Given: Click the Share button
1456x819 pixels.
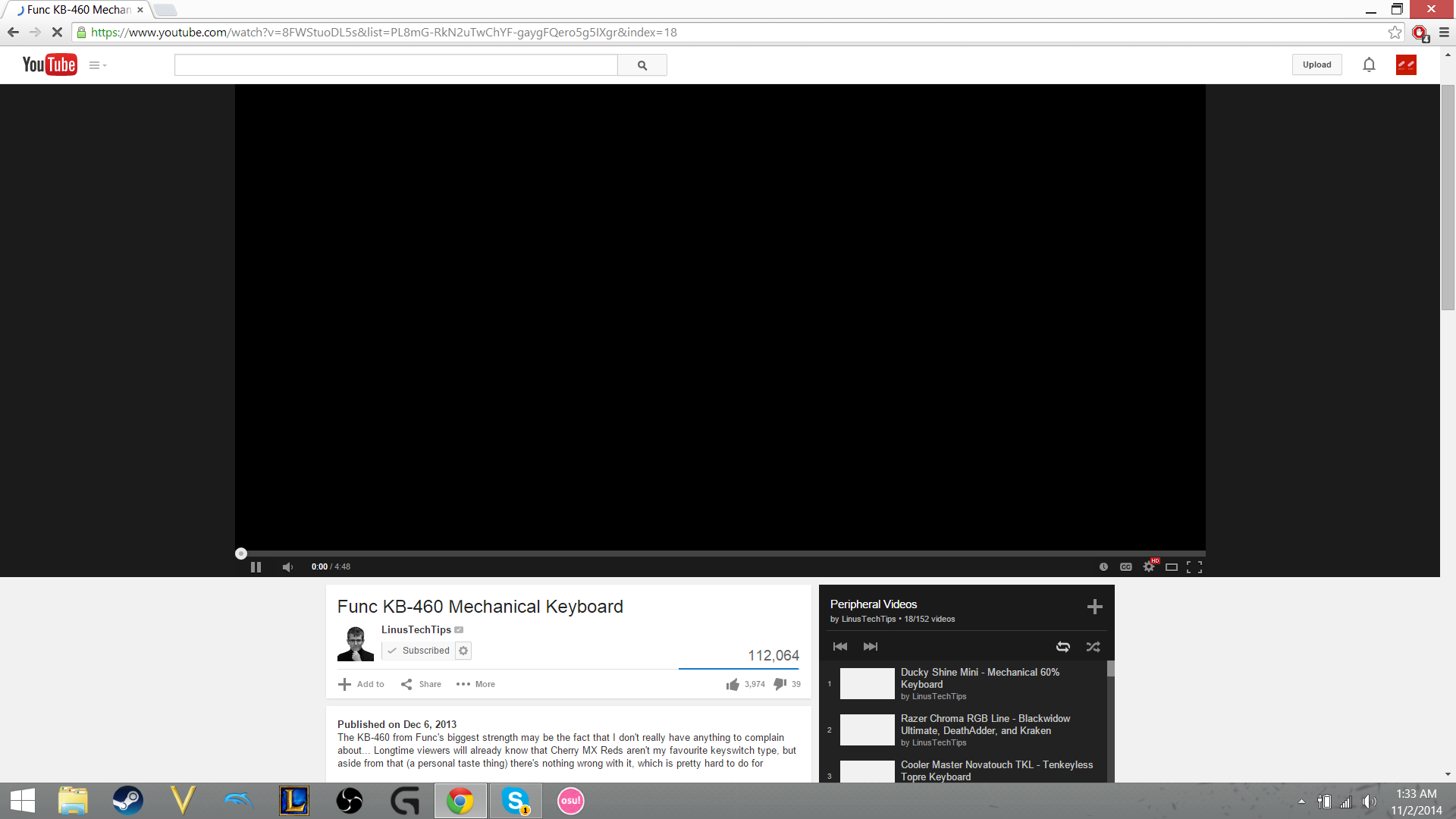Looking at the screenshot, I should [422, 684].
